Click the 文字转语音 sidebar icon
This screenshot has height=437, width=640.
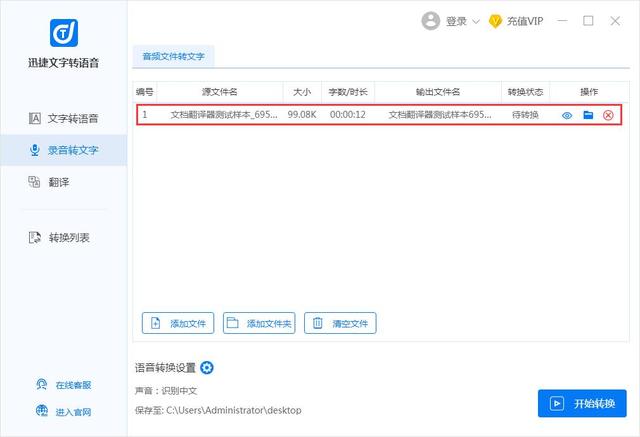tap(35, 119)
